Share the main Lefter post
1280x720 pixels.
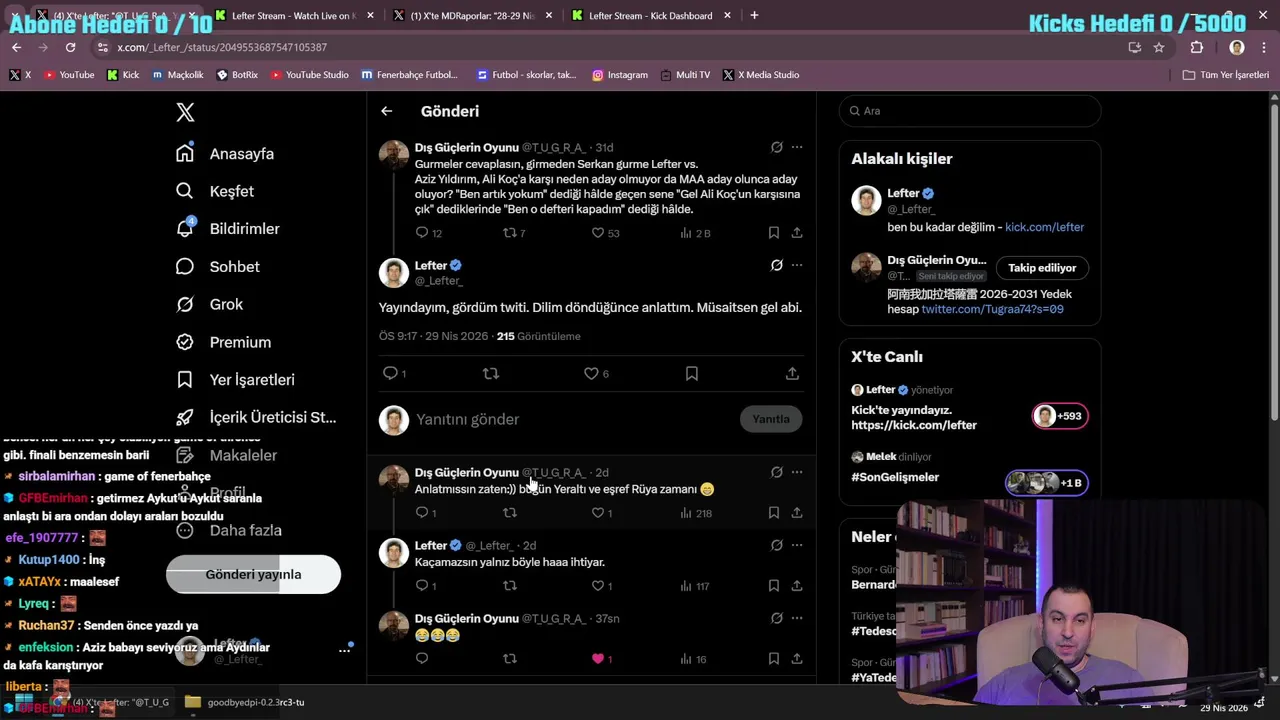coord(792,373)
